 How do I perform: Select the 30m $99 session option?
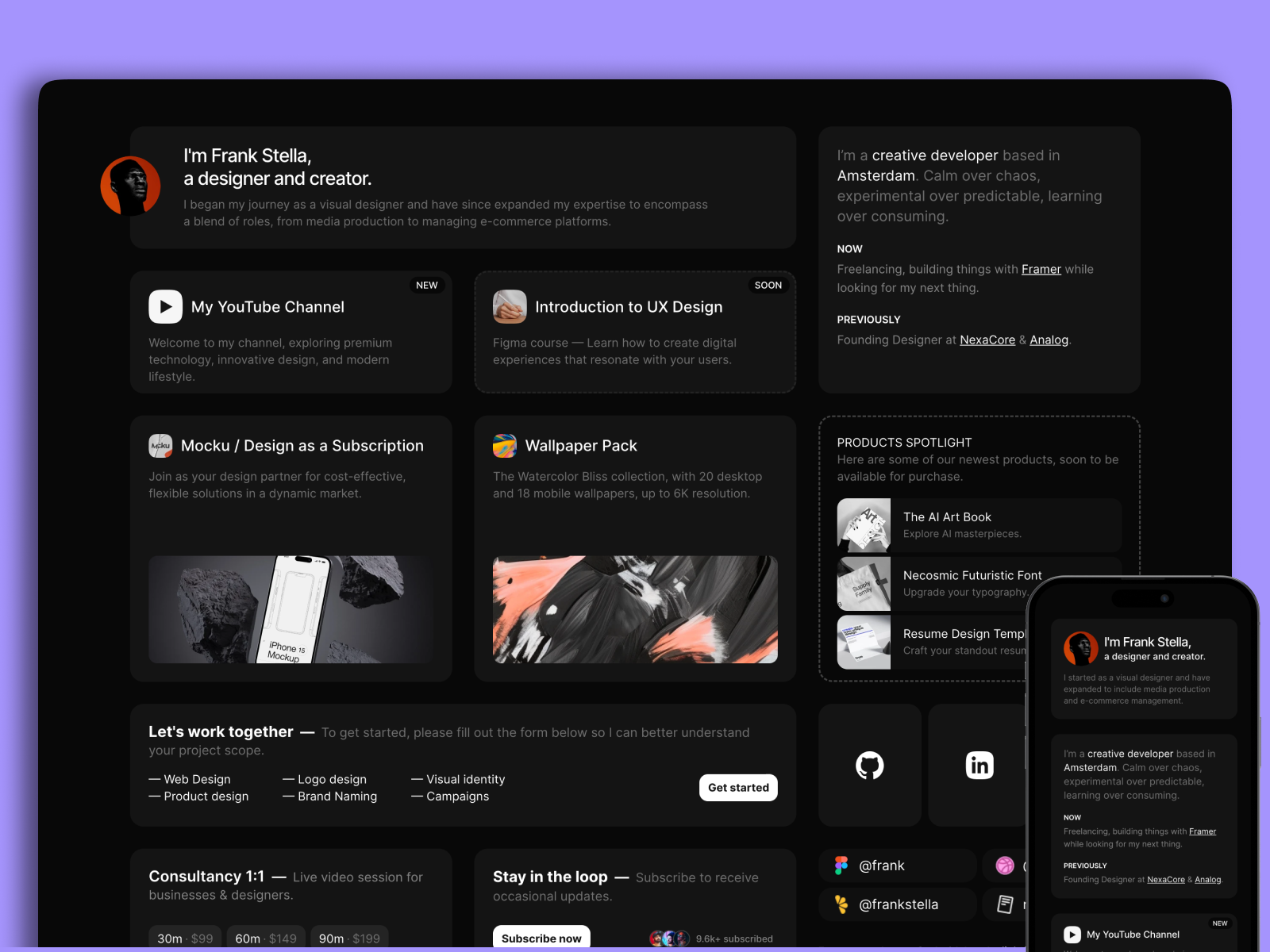coord(185,938)
